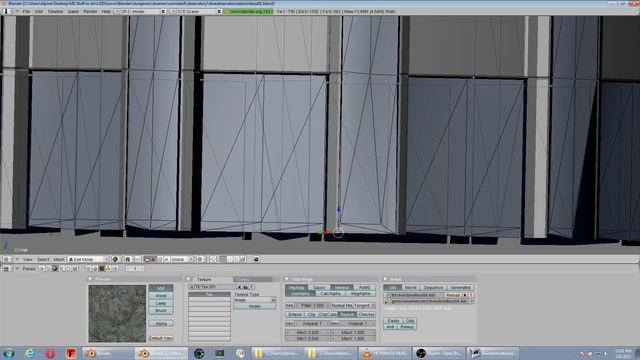Toggle the 3D transform manipulator hand icon
Image resolution: width=640 pixels, height=360 pixels.
[147, 259]
